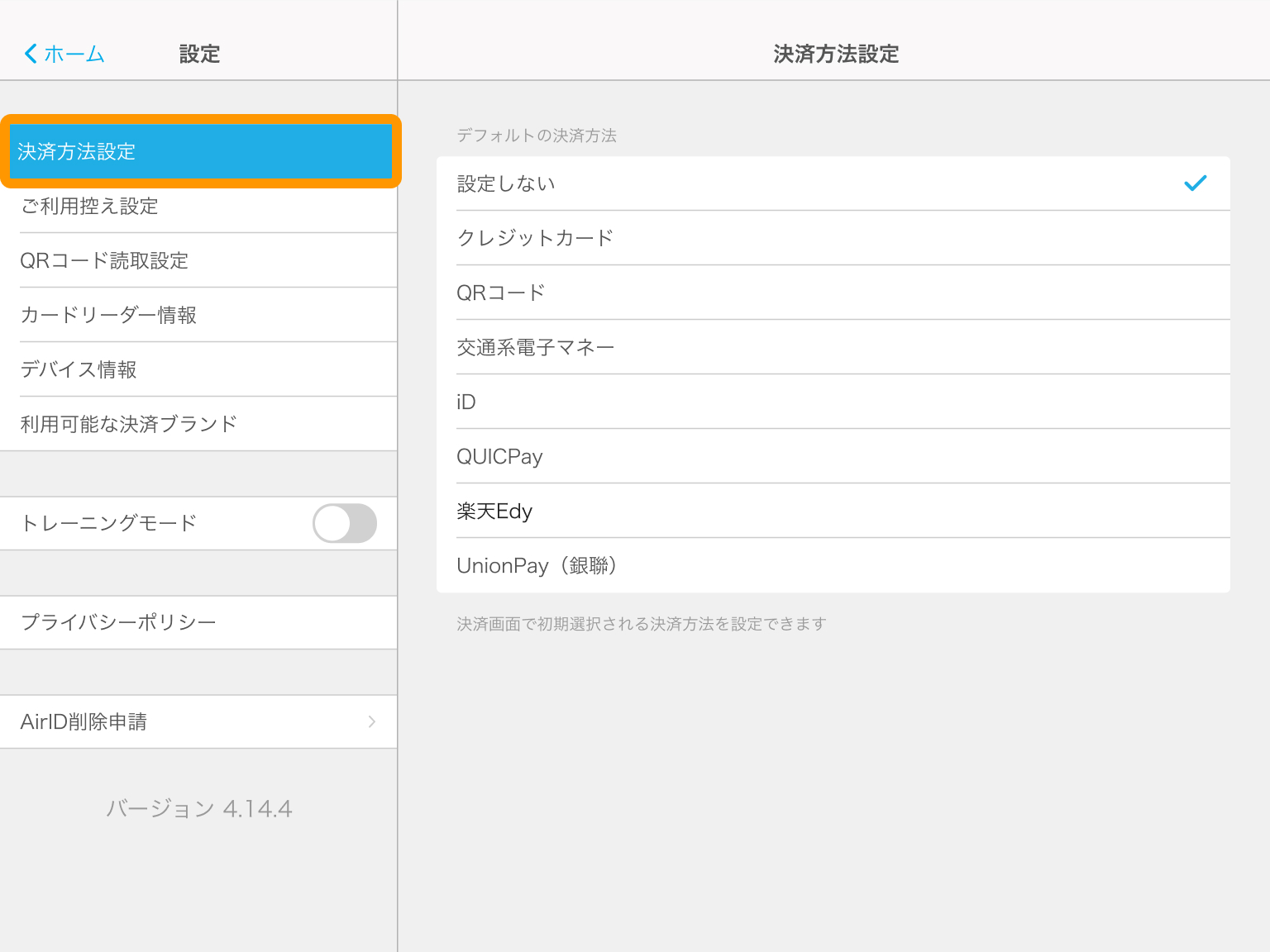1270x952 pixels.
Task: Open ご利用控え設定 settings
Action: pyautogui.click(x=198, y=206)
